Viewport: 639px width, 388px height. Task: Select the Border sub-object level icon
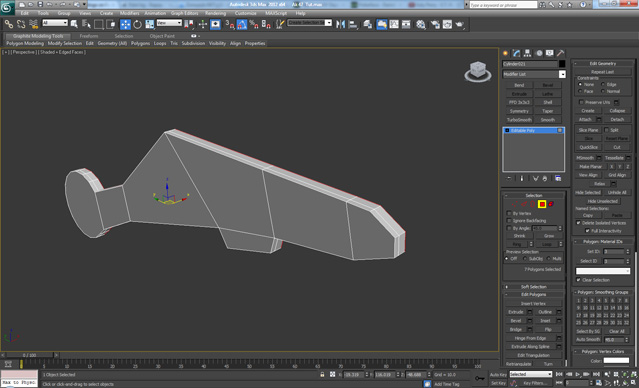[533, 204]
